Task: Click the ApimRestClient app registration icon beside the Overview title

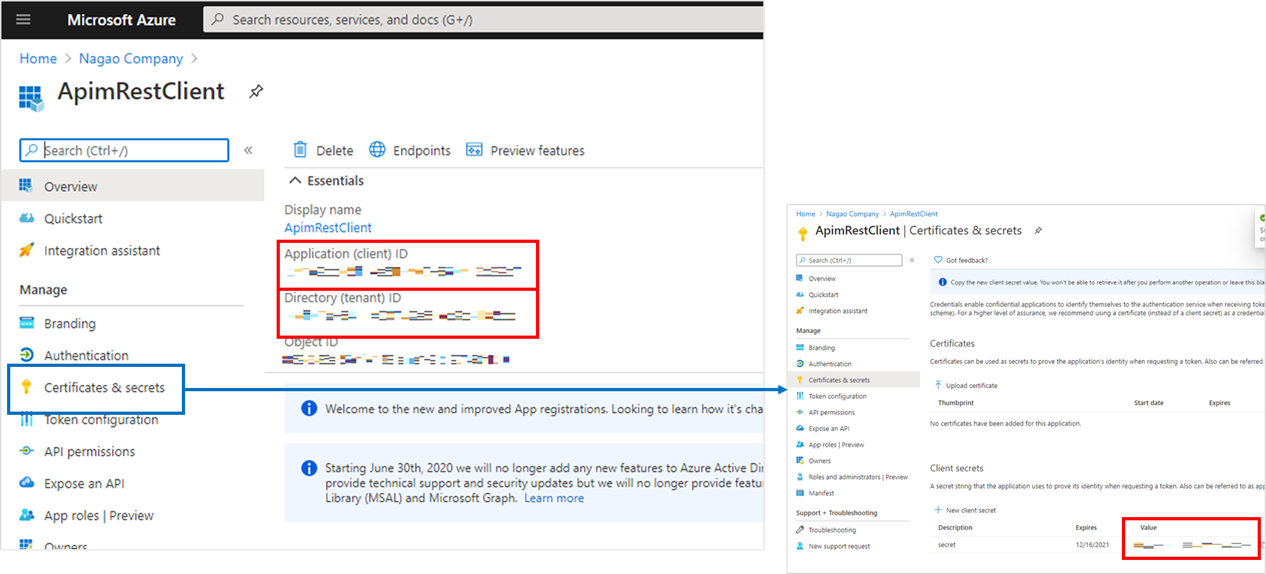Action: pyautogui.click(x=32, y=97)
